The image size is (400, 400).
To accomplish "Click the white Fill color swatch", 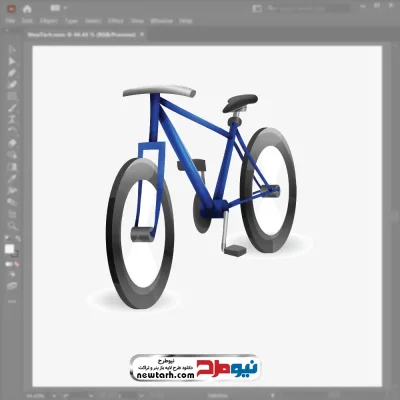I will pyautogui.click(x=10, y=249).
